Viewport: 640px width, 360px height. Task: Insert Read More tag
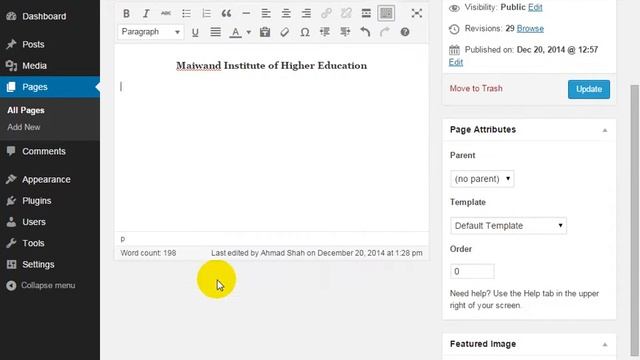point(366,13)
